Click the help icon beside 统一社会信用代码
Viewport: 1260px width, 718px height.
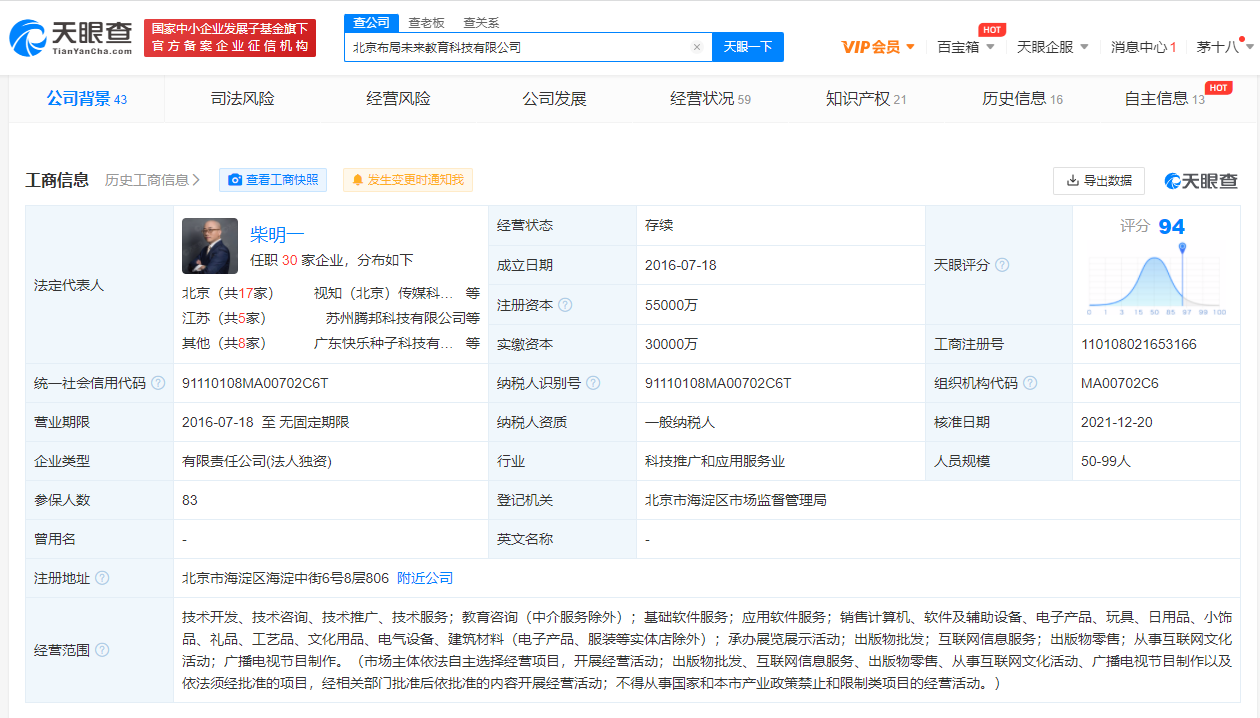pyautogui.click(x=158, y=383)
